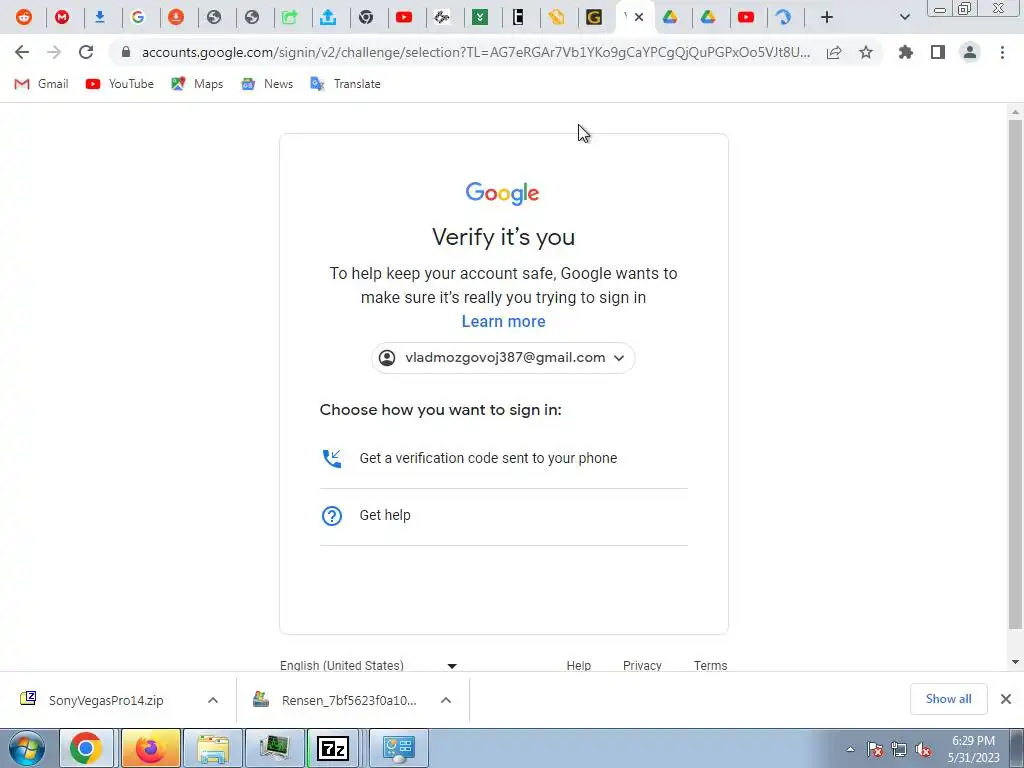Viewport: 1024px width, 768px height.
Task: Switch to the green share-arrow tab
Action: coord(290,18)
